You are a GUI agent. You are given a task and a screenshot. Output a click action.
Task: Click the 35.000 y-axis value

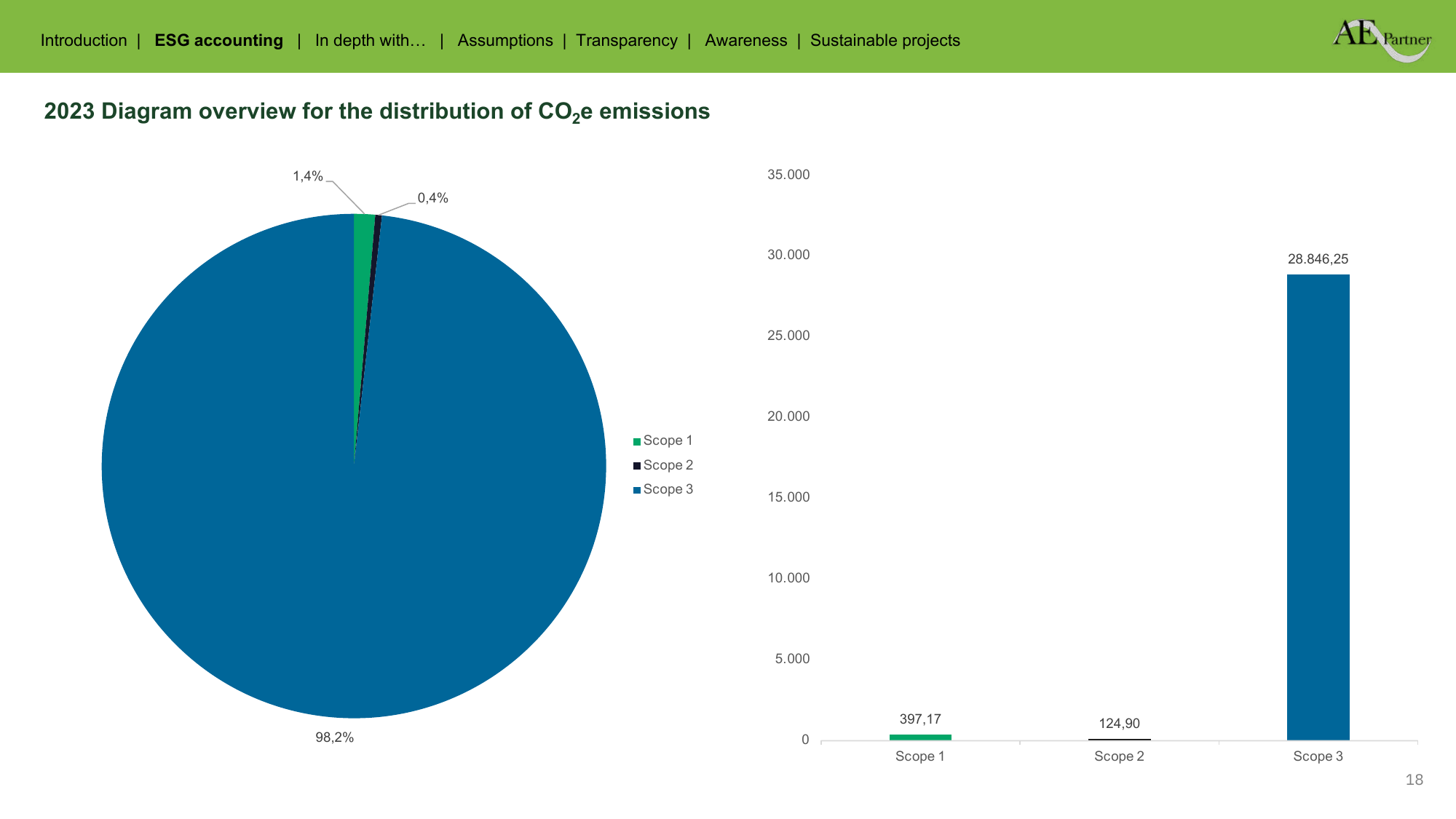[x=788, y=175]
